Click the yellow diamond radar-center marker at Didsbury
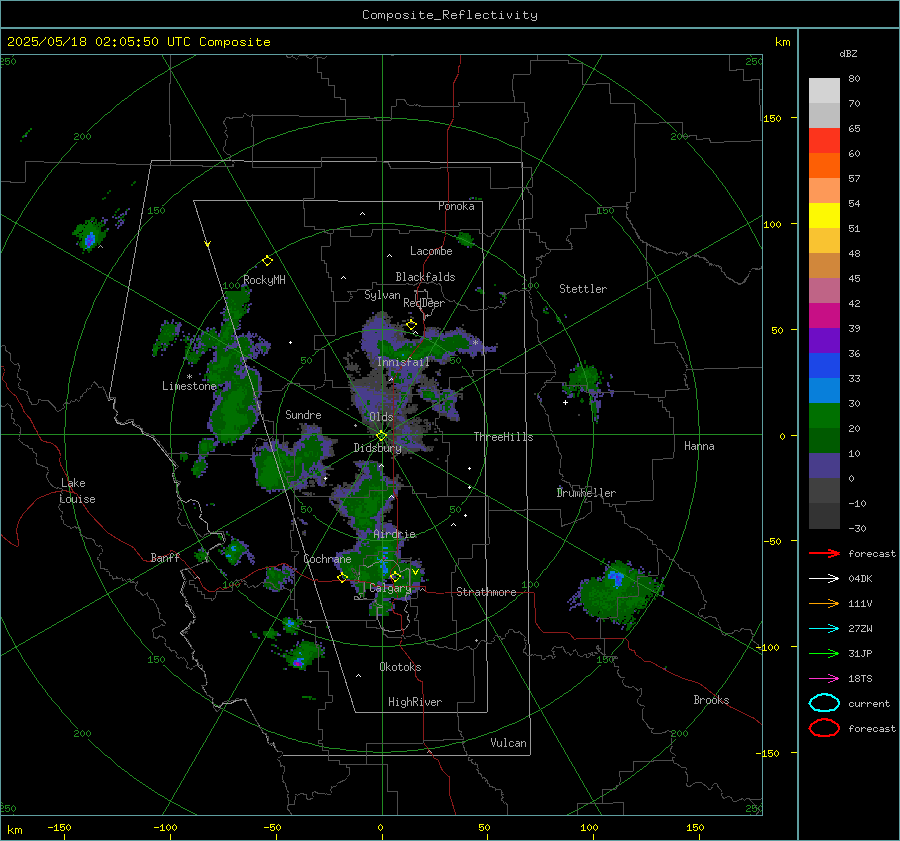Screen dimensions: 900x841 click(x=382, y=436)
